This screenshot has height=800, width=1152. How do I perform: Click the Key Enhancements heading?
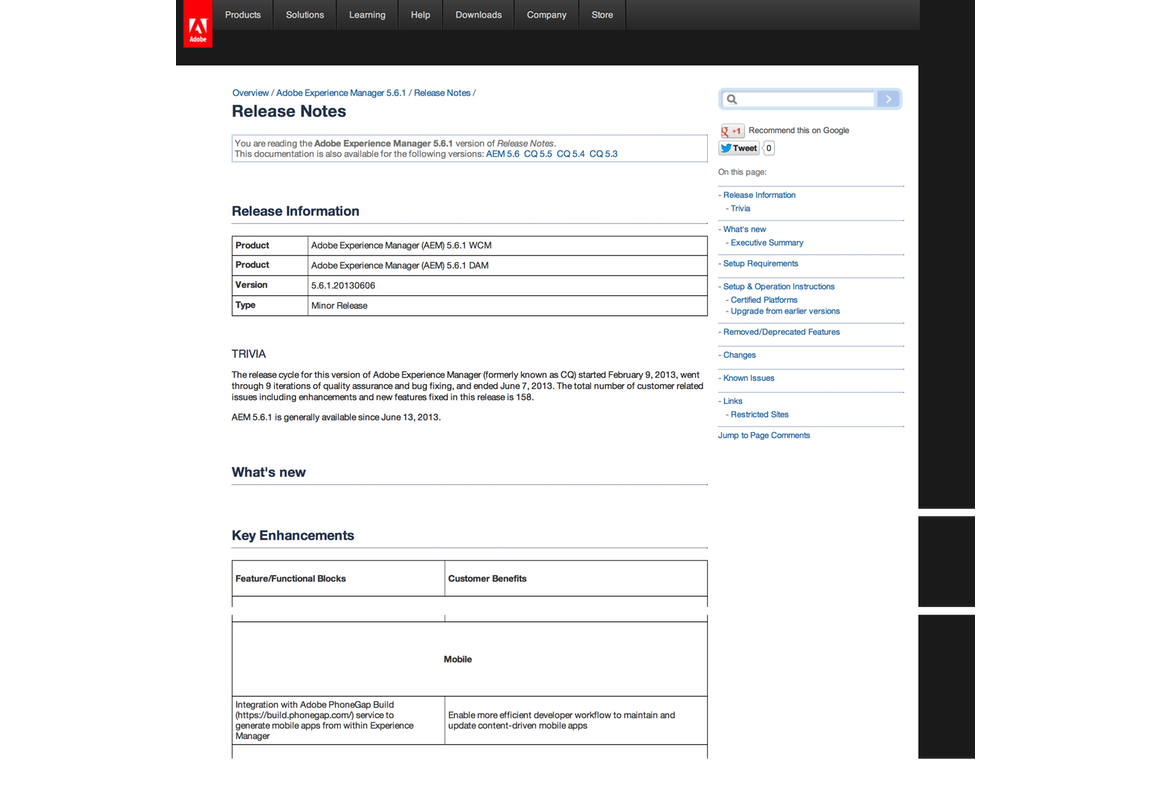[292, 536]
